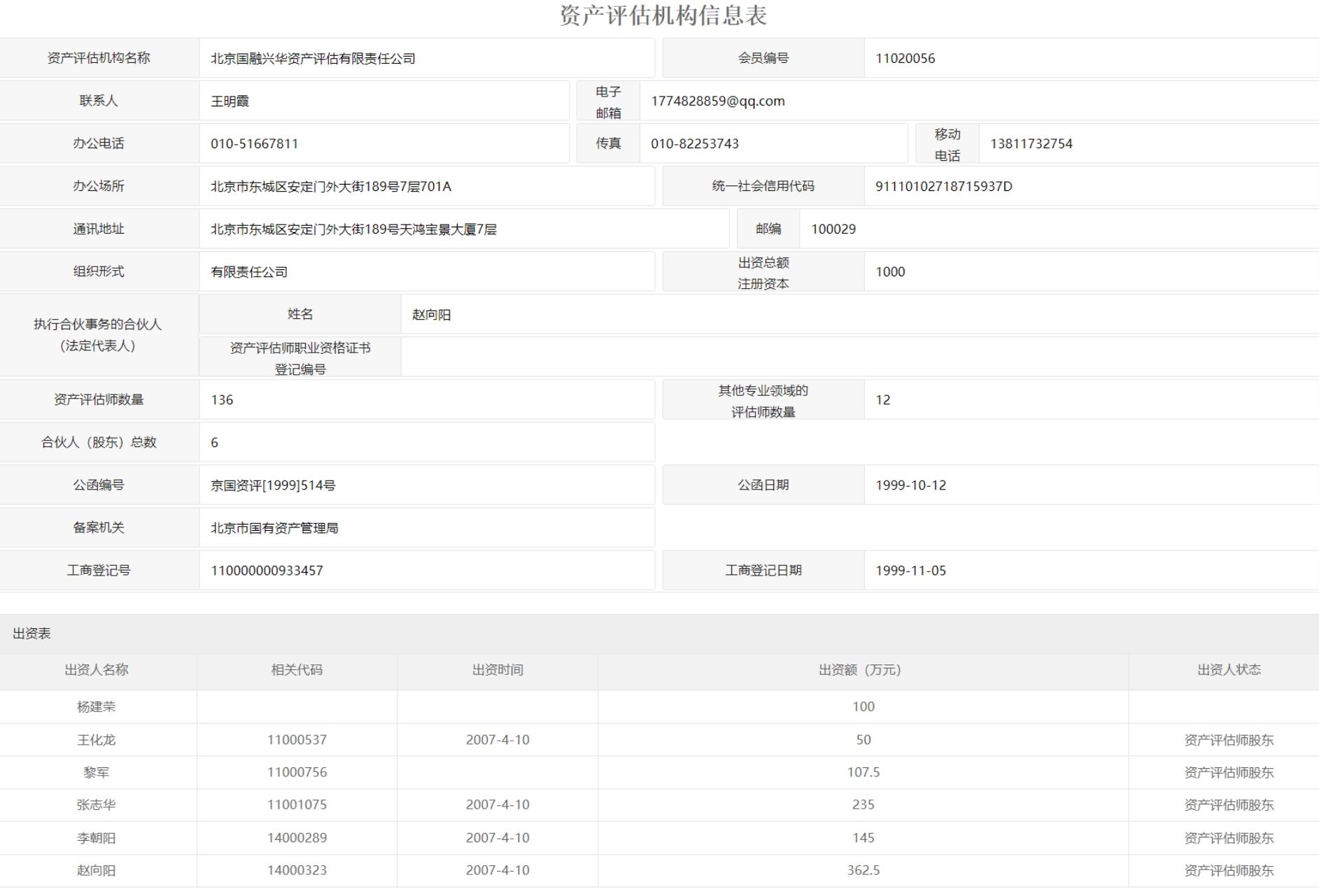Select registration date 1999-11-05
1319x896 pixels.
coord(910,571)
